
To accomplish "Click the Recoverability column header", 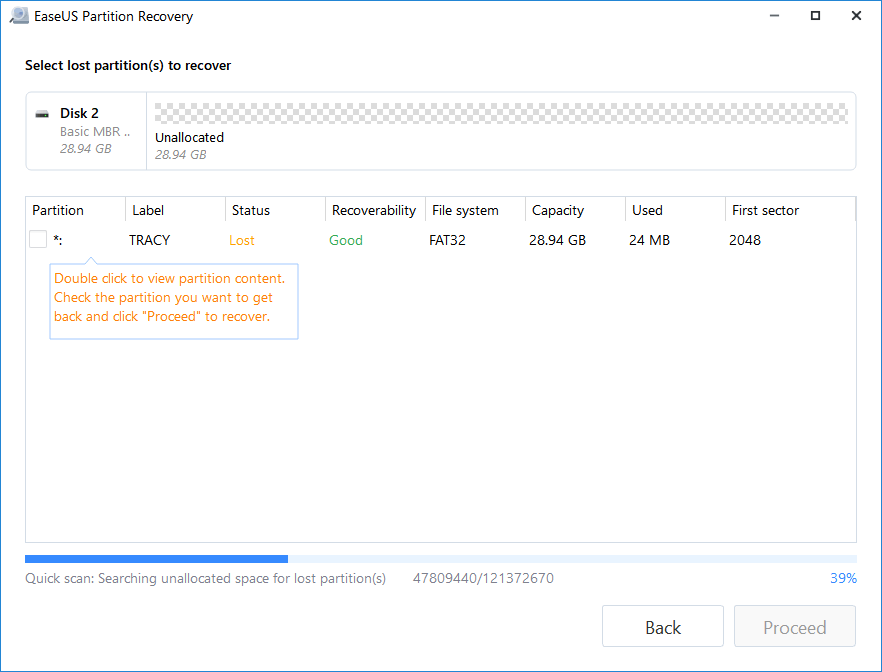I will pyautogui.click(x=373, y=210).
